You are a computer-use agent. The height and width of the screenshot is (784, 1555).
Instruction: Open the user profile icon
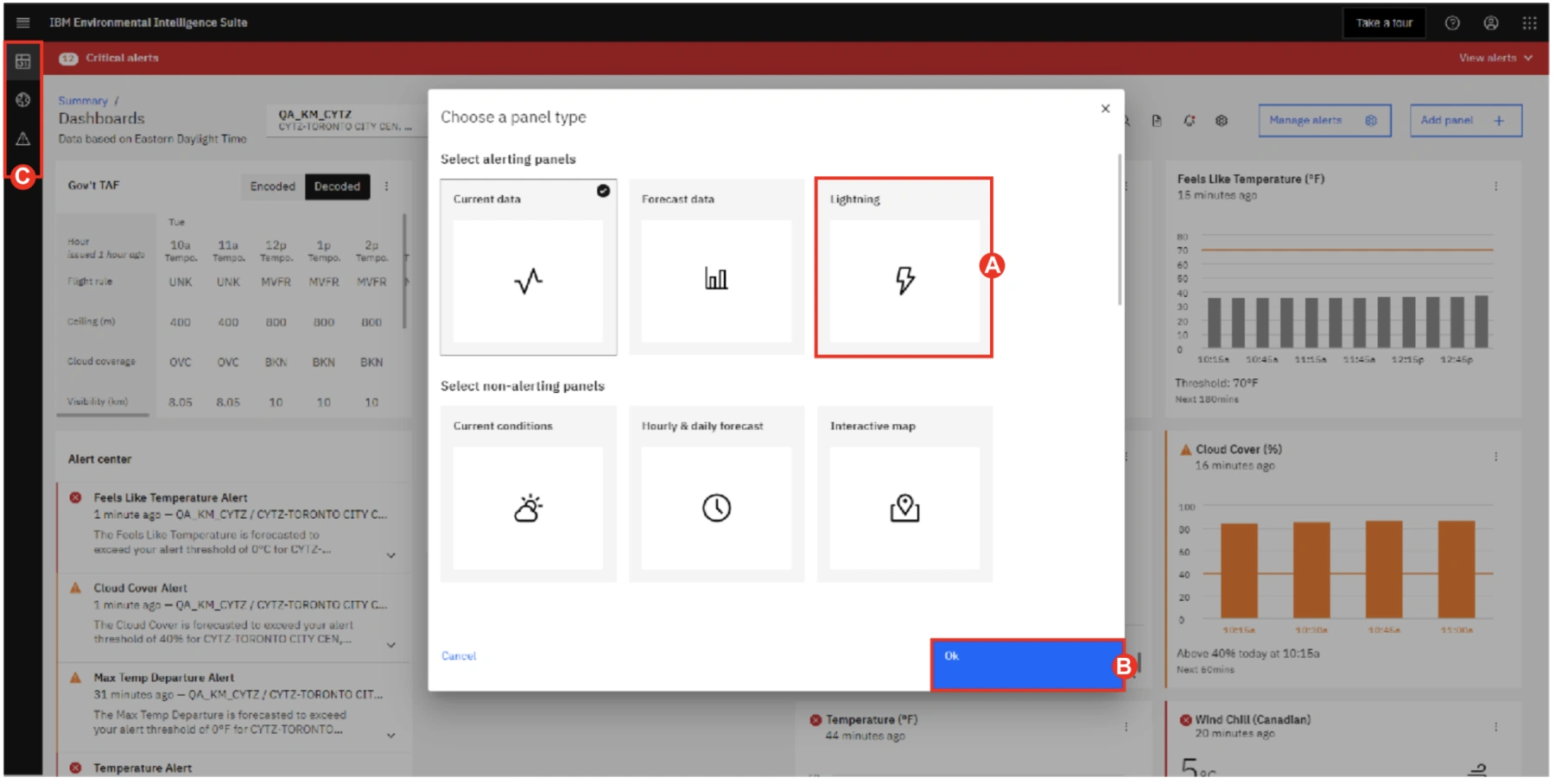pyautogui.click(x=1491, y=23)
